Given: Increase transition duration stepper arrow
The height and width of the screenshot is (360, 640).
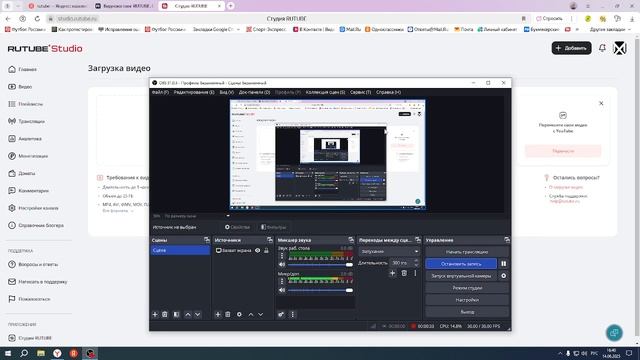Looking at the screenshot, I should (416, 261).
